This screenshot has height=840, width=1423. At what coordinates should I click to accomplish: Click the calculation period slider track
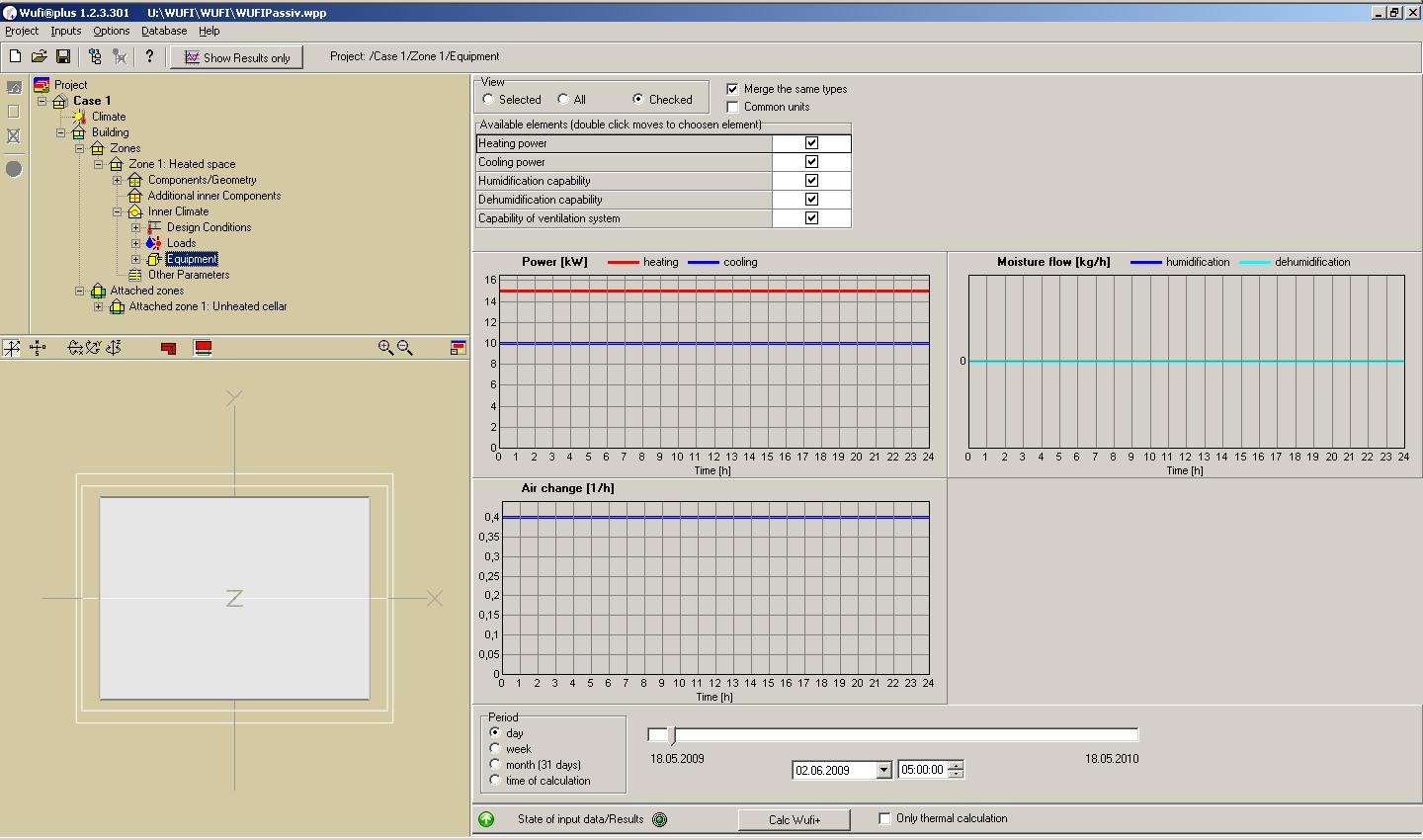click(893, 734)
